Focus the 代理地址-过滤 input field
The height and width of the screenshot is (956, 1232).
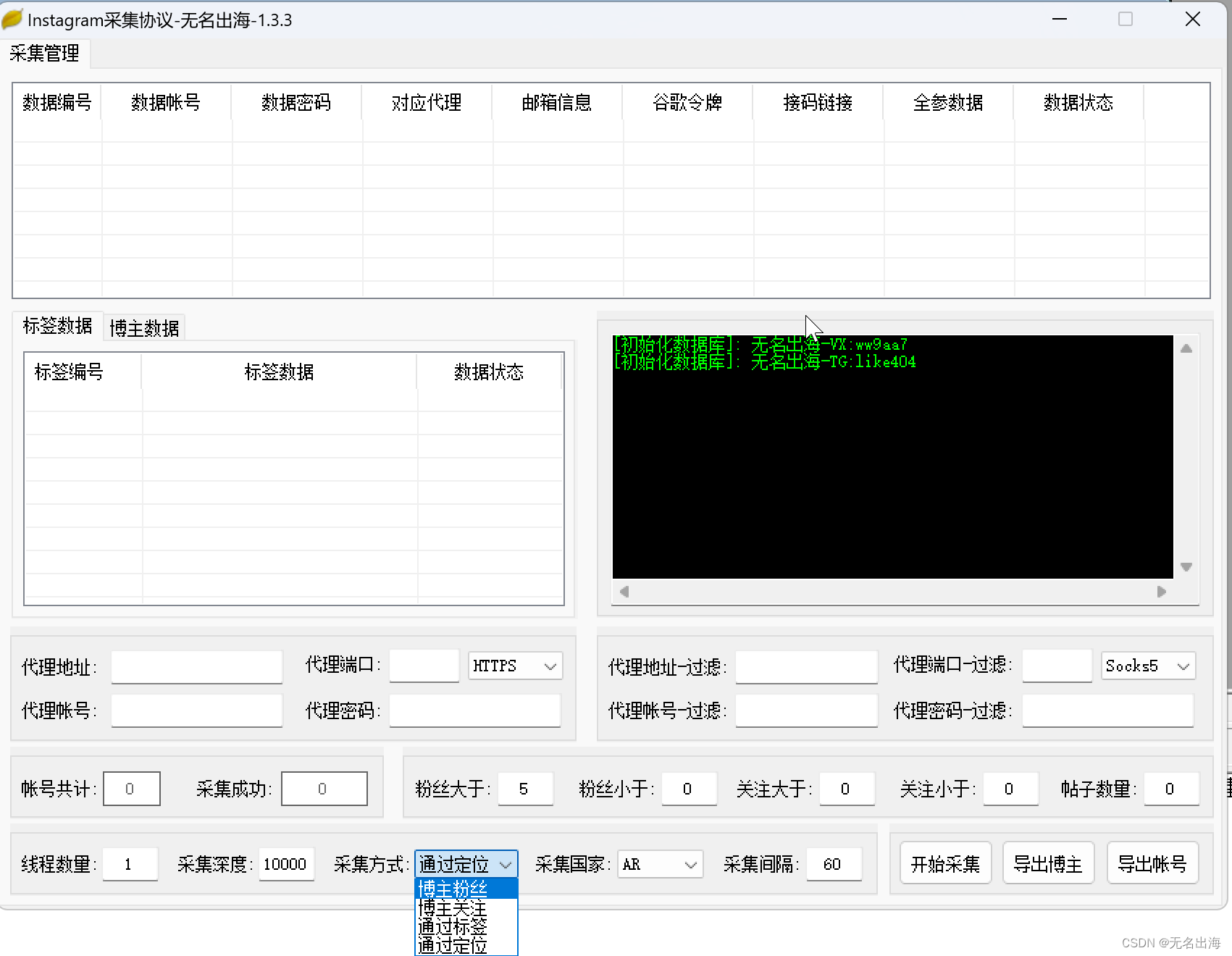[807, 666]
